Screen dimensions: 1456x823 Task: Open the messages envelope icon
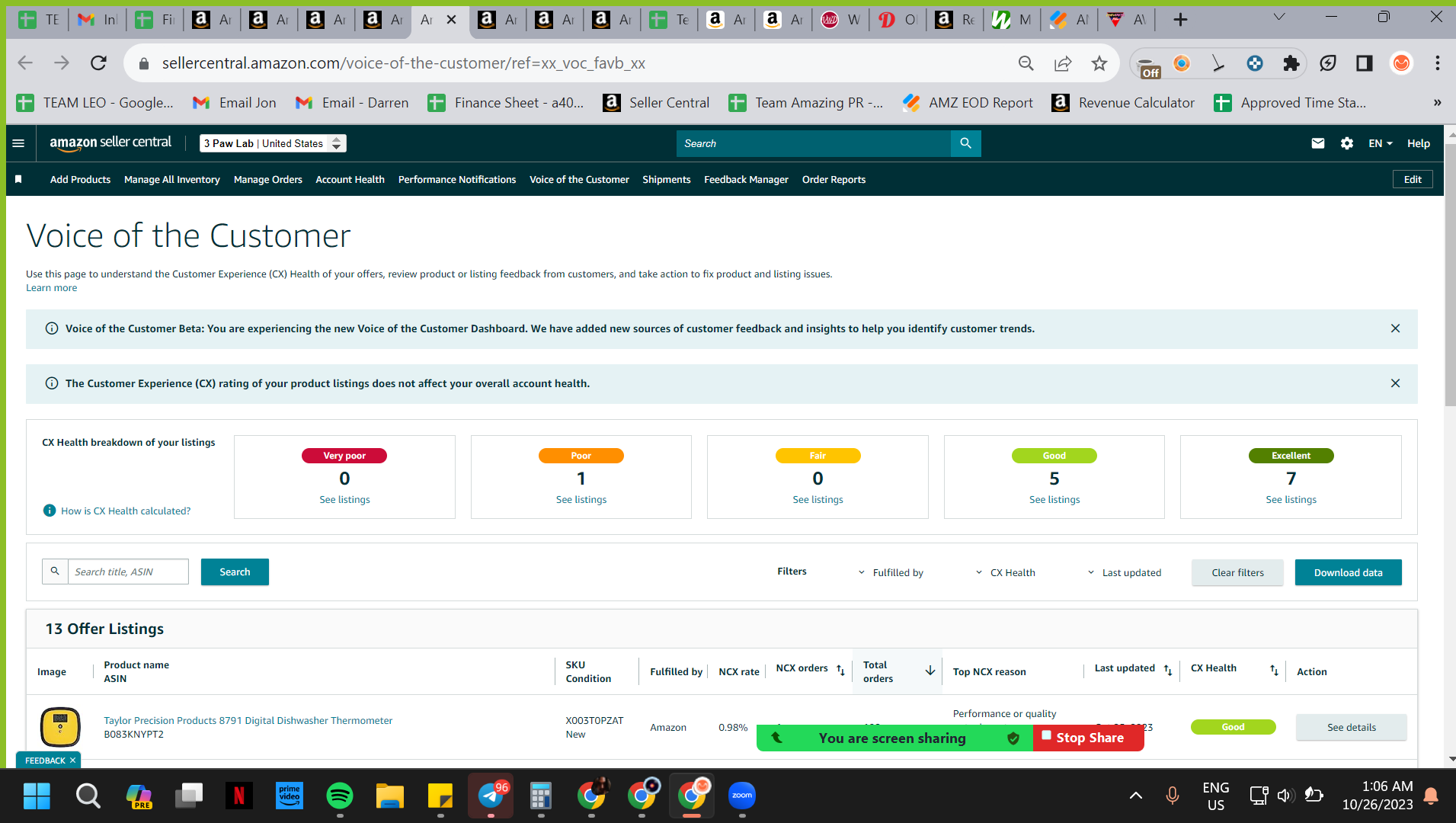(x=1317, y=143)
